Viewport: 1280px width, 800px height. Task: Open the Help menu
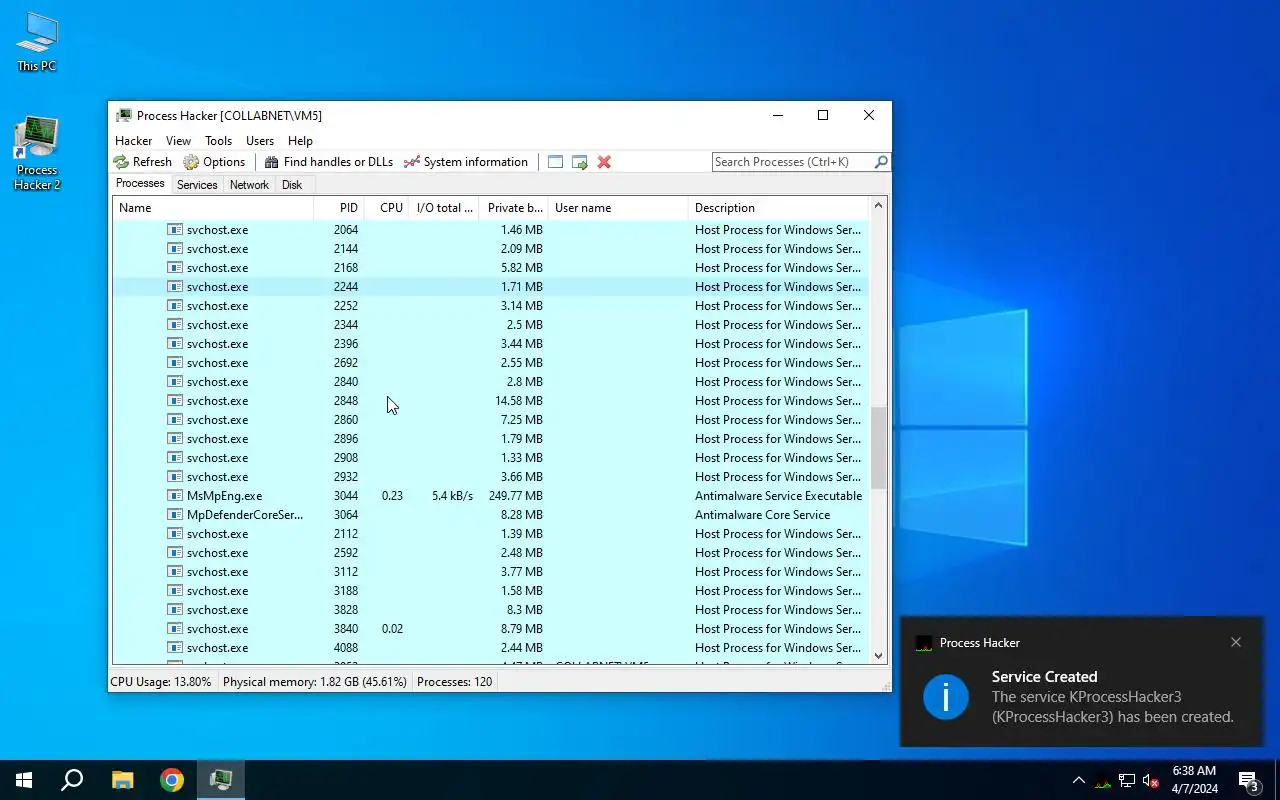click(300, 141)
